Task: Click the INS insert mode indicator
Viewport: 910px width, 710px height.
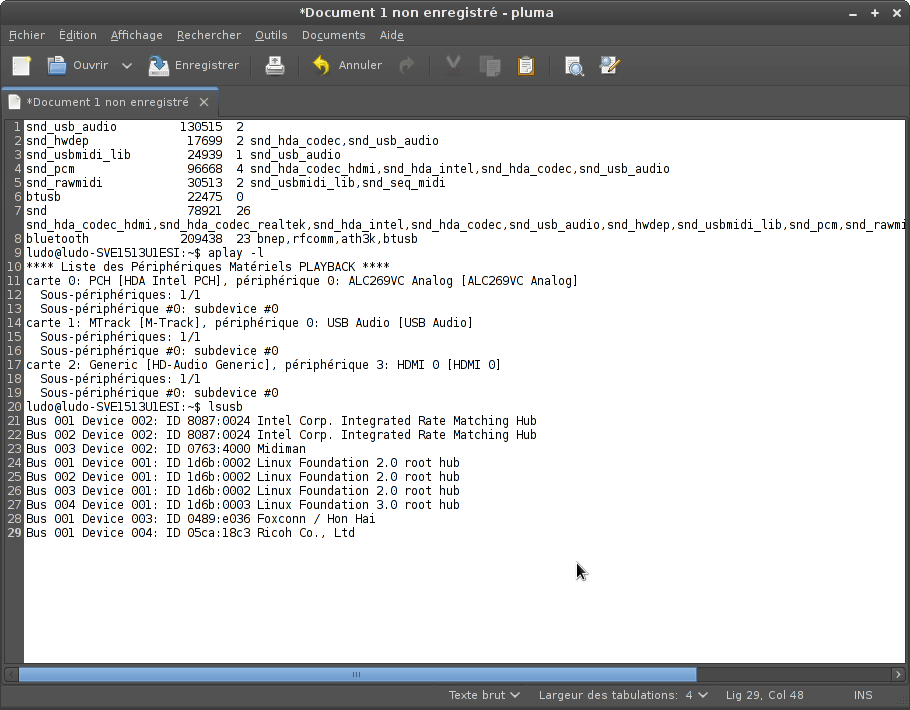Action: click(862, 695)
